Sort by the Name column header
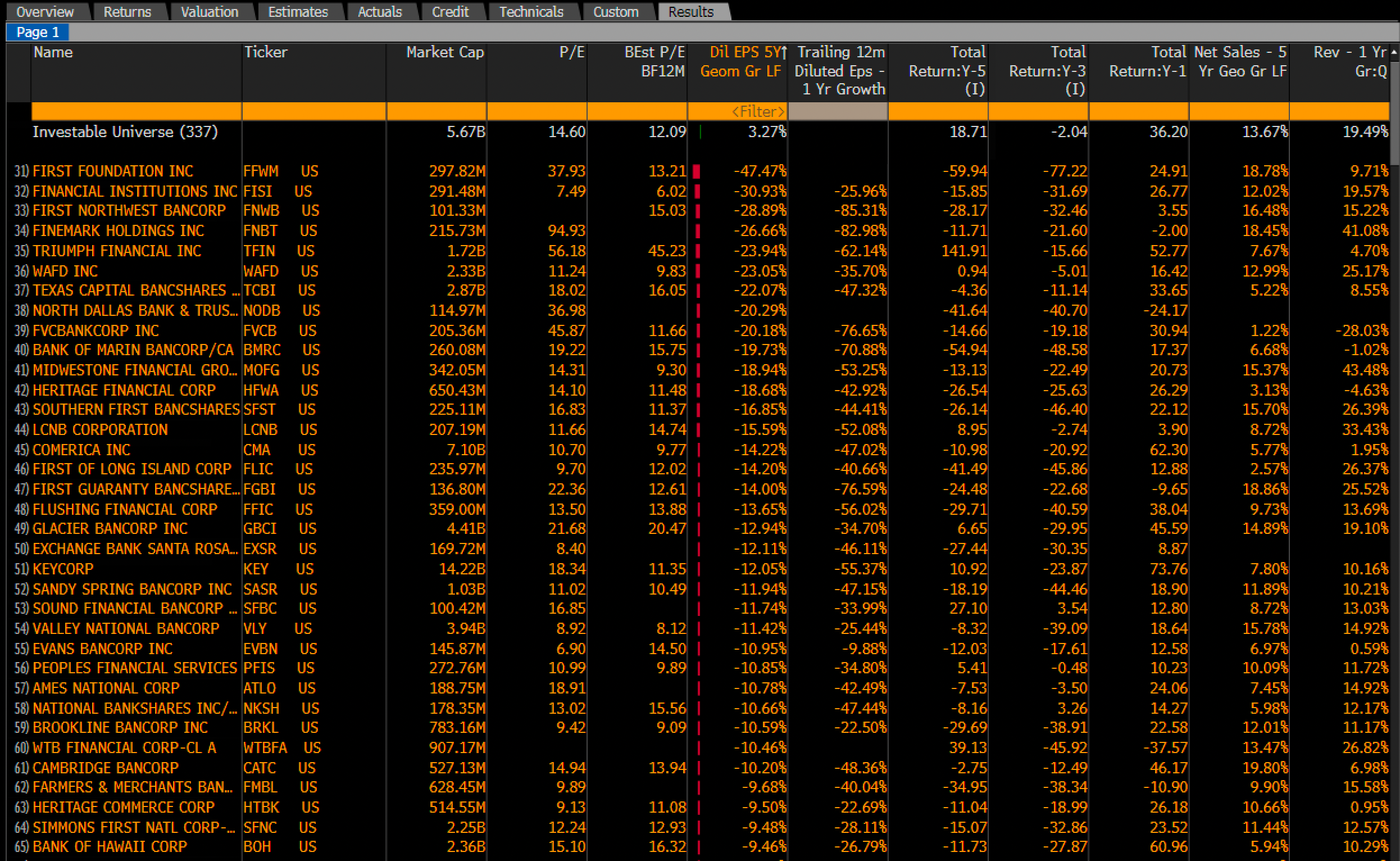Image resolution: width=1400 pixels, height=861 pixels. pyautogui.click(x=137, y=72)
